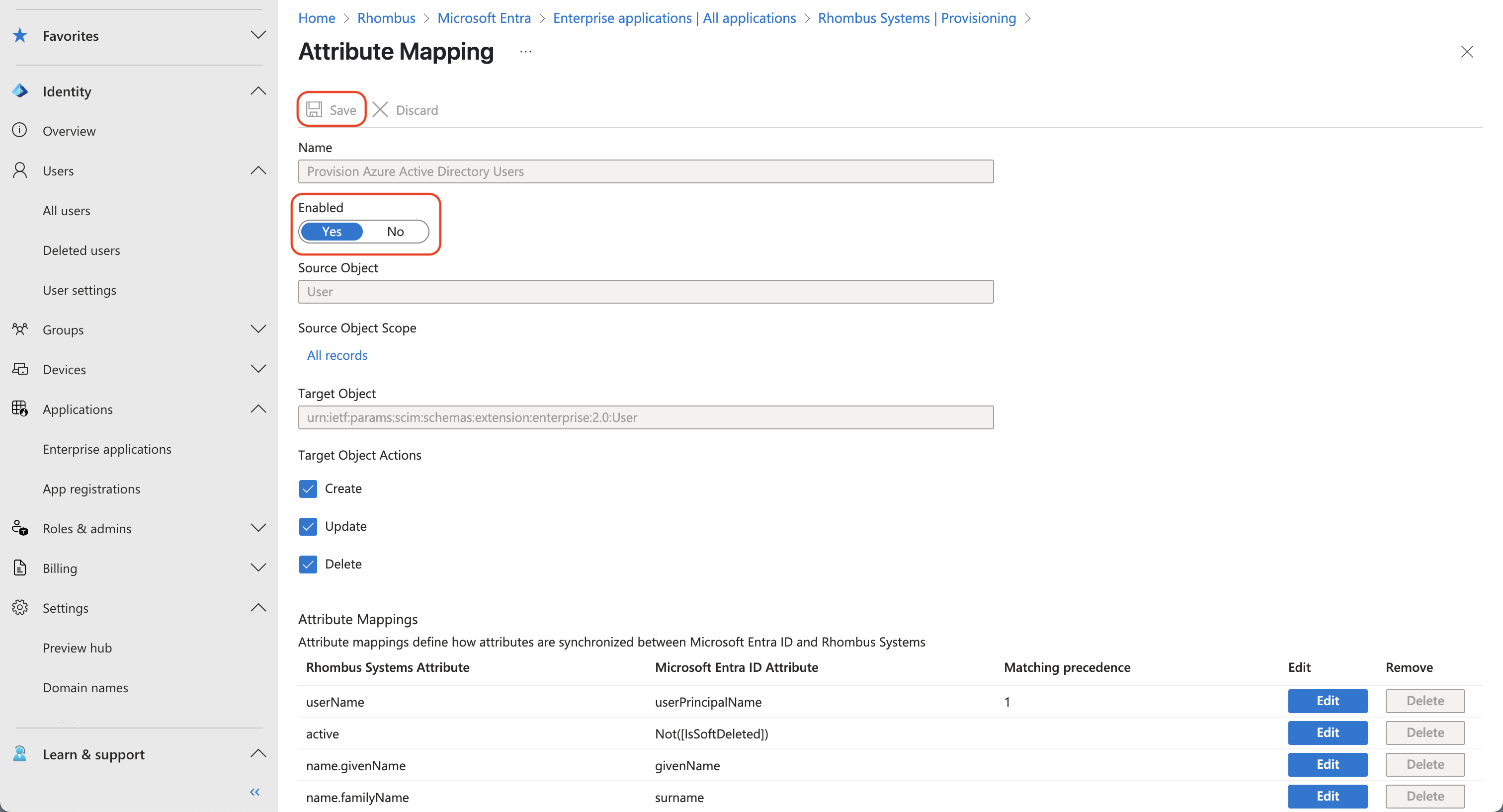Uncheck the Update checkbox
1503x812 pixels.
click(x=308, y=526)
